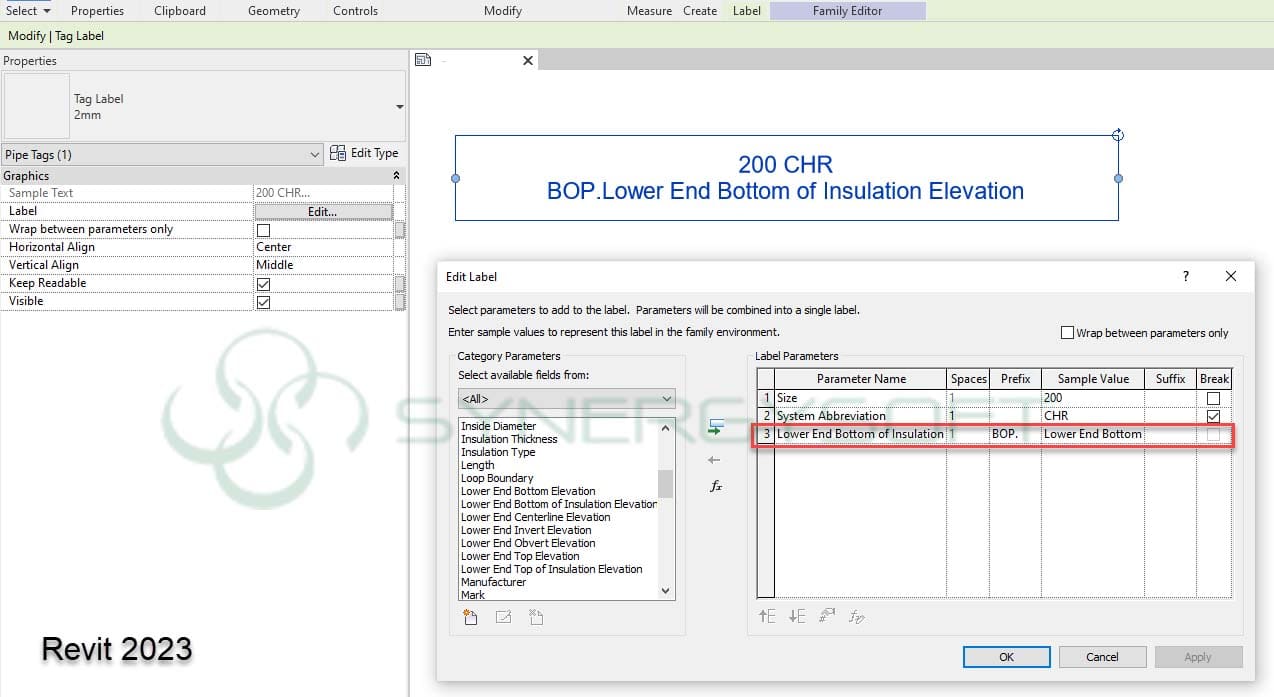This screenshot has width=1274, height=697.
Task: Expand the Tag Label 2mm type selector
Action: [400, 107]
